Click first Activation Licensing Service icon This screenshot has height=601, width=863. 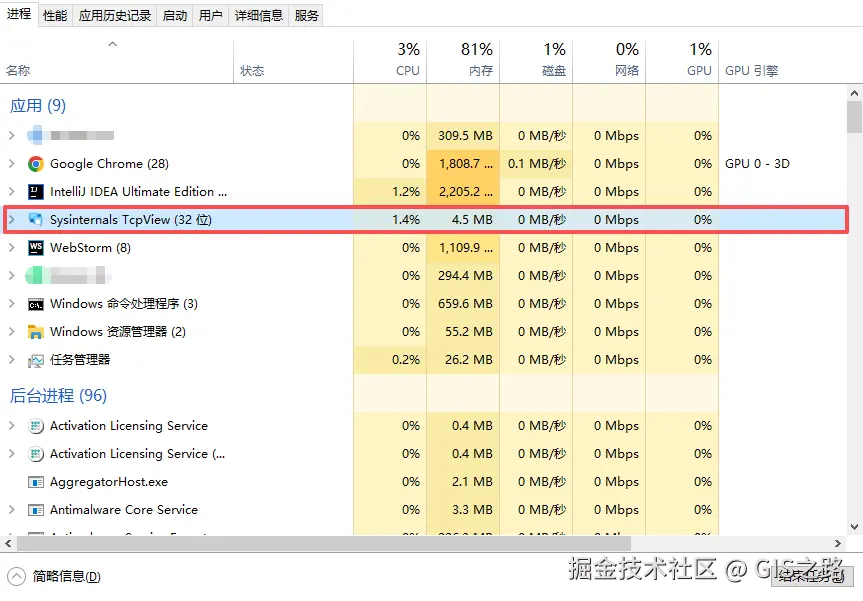pyautogui.click(x=36, y=426)
